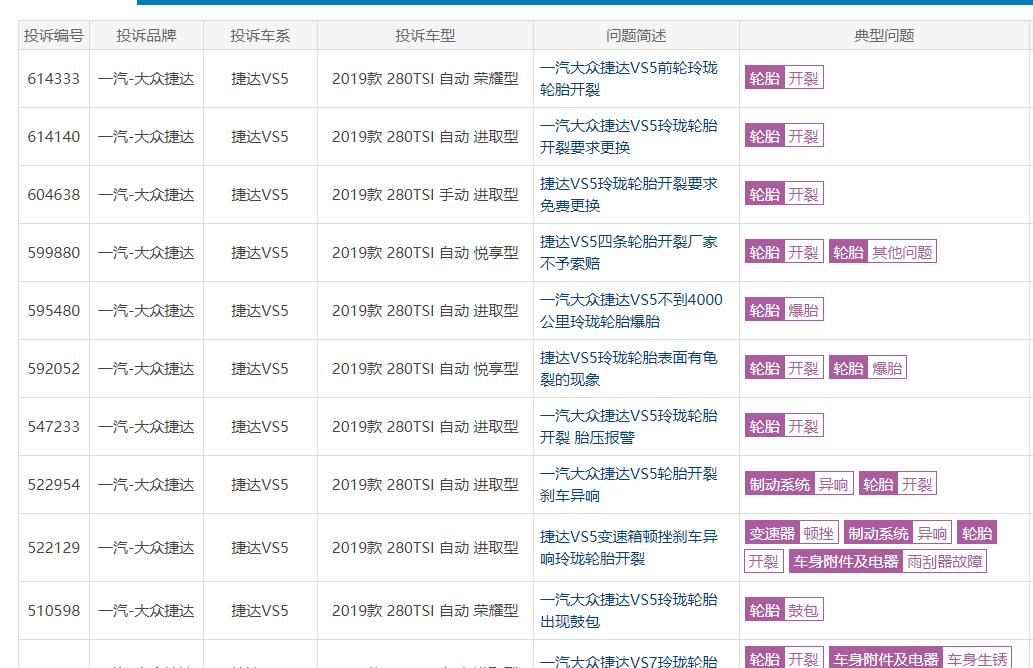Open complaint number 510598

(53, 610)
